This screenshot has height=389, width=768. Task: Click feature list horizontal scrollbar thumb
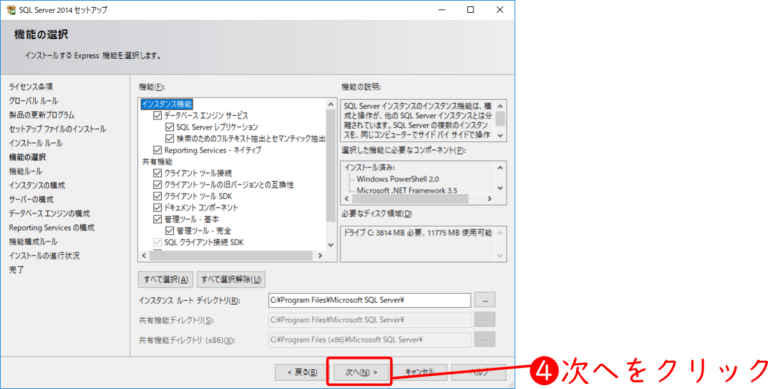(x=231, y=256)
